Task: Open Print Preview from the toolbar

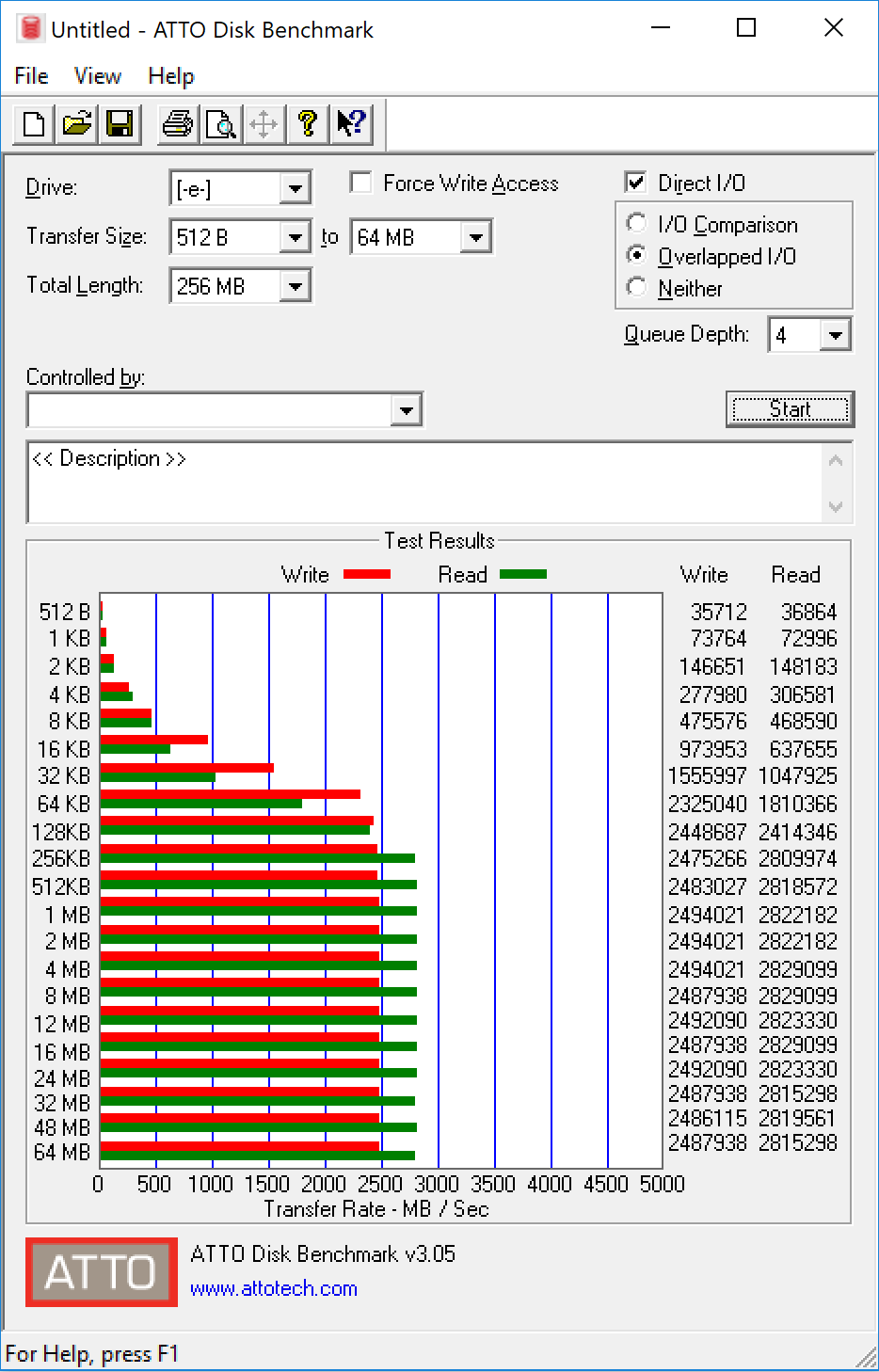Action: tap(221, 124)
